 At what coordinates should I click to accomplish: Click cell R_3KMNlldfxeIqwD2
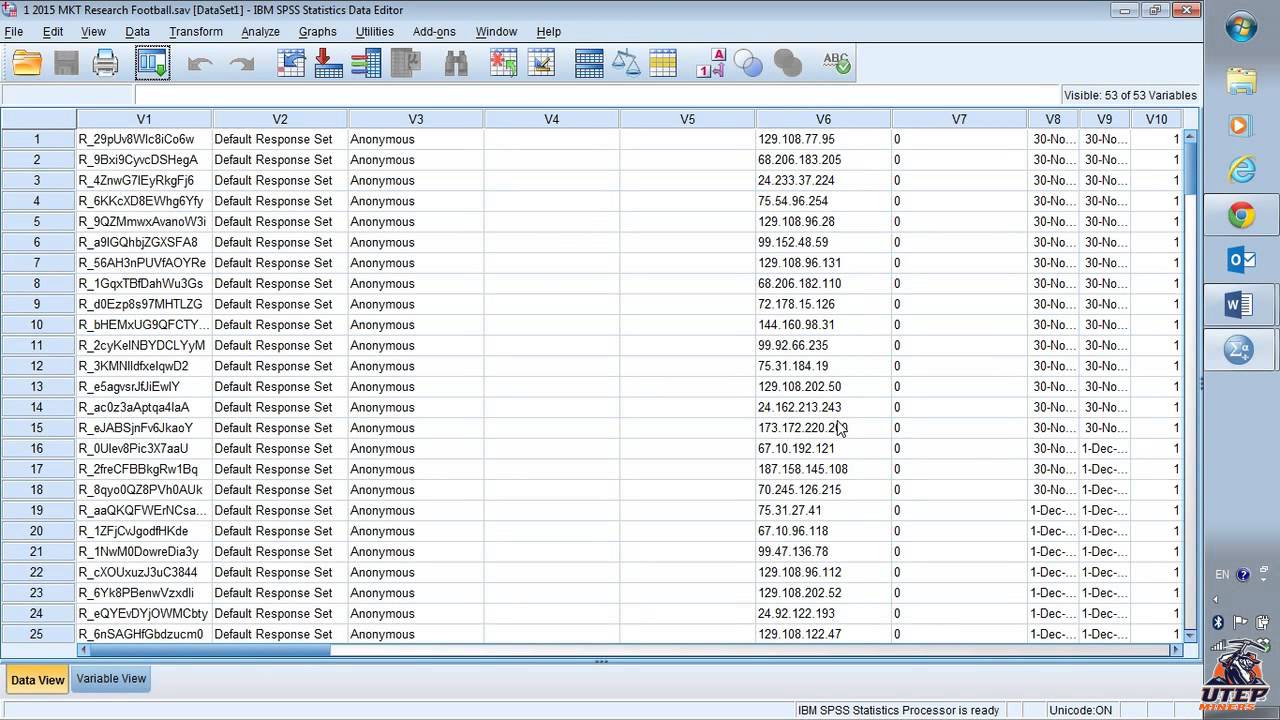144,366
